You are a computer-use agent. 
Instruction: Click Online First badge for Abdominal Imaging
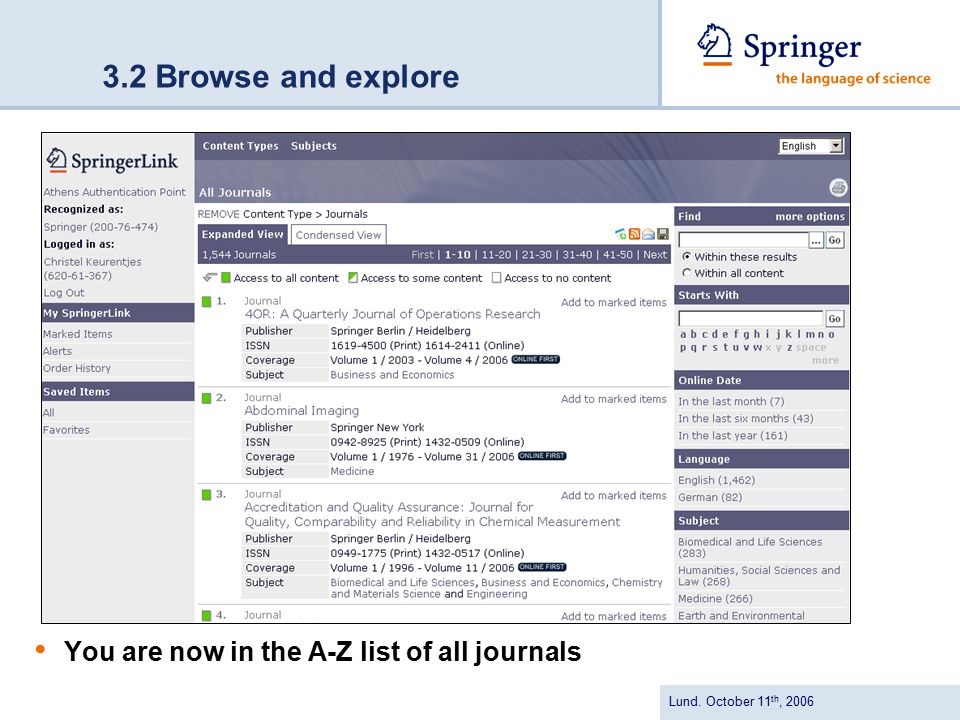[x=542, y=456]
